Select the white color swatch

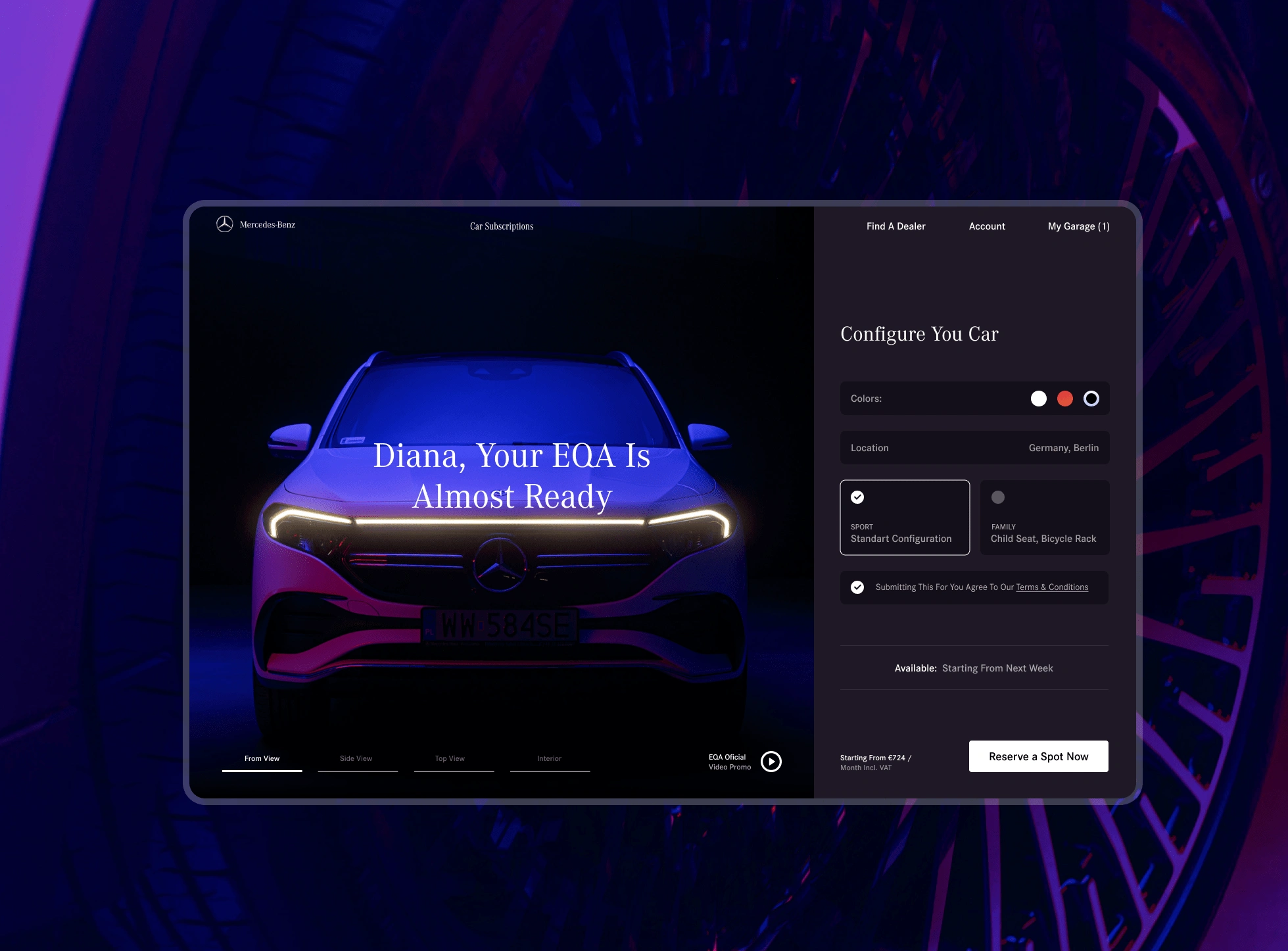pyautogui.click(x=1039, y=399)
